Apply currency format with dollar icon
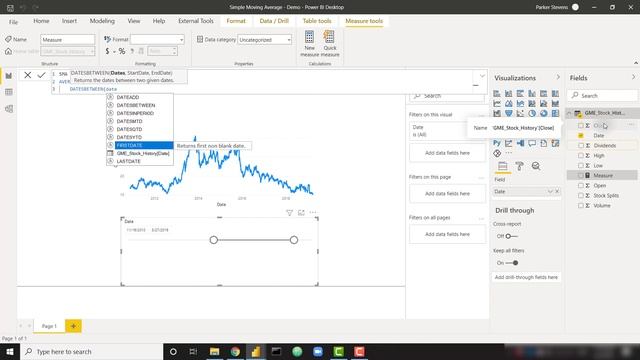Screen dimensions: 640x360 pyautogui.click(x=107, y=51)
